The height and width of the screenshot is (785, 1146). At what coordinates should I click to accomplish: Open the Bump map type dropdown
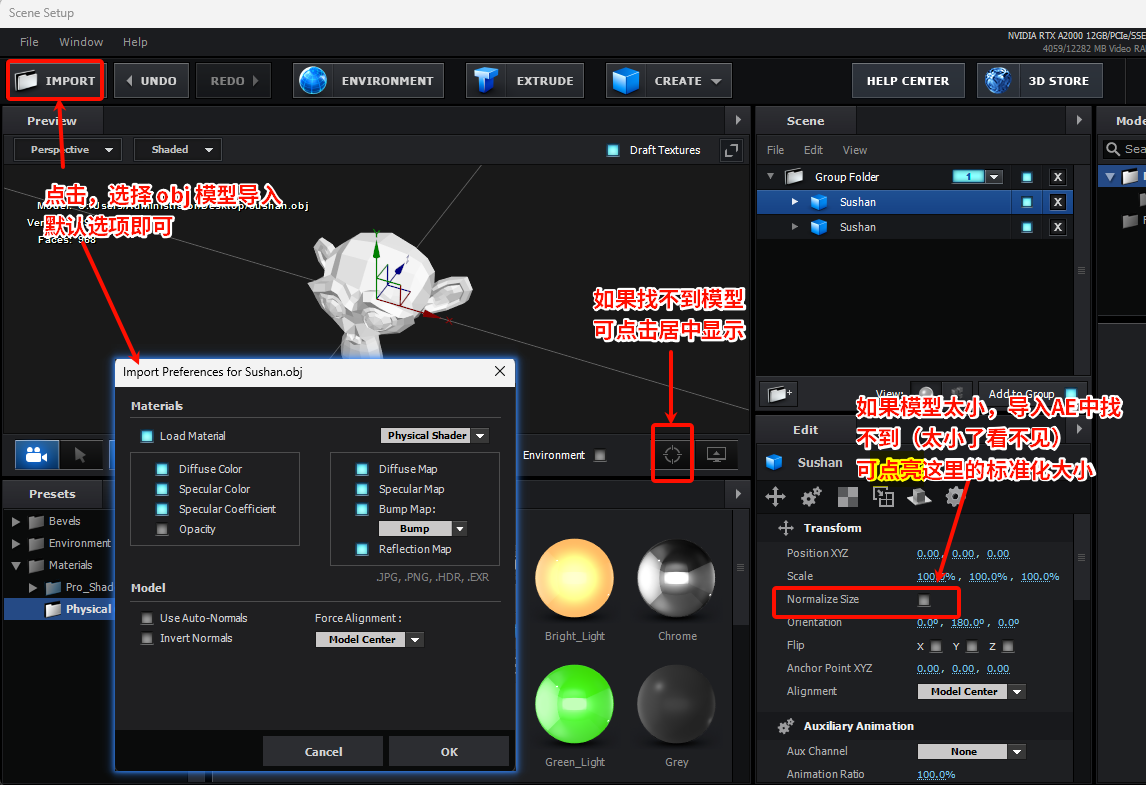point(422,528)
